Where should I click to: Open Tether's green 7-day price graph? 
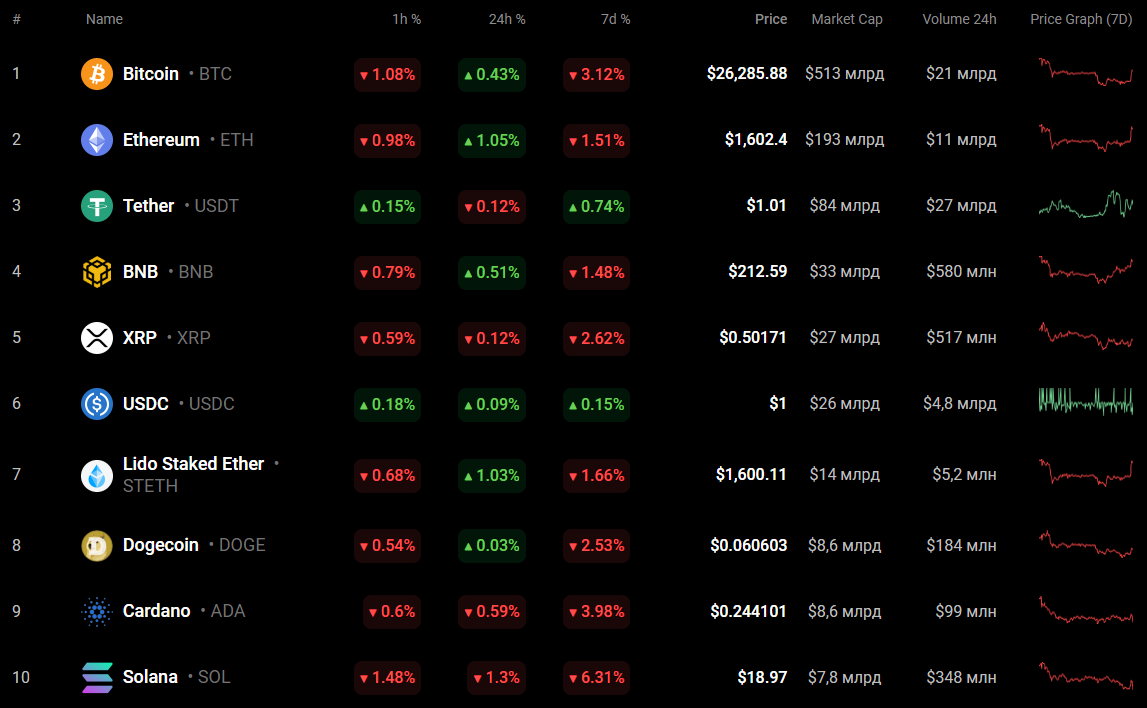[x=1086, y=205]
